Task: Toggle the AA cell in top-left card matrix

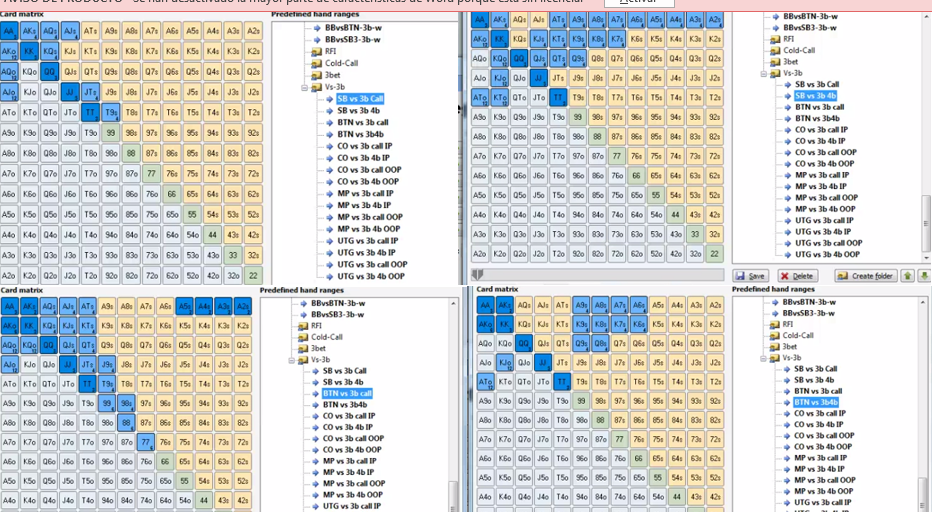Action: pyautogui.click(x=9, y=30)
